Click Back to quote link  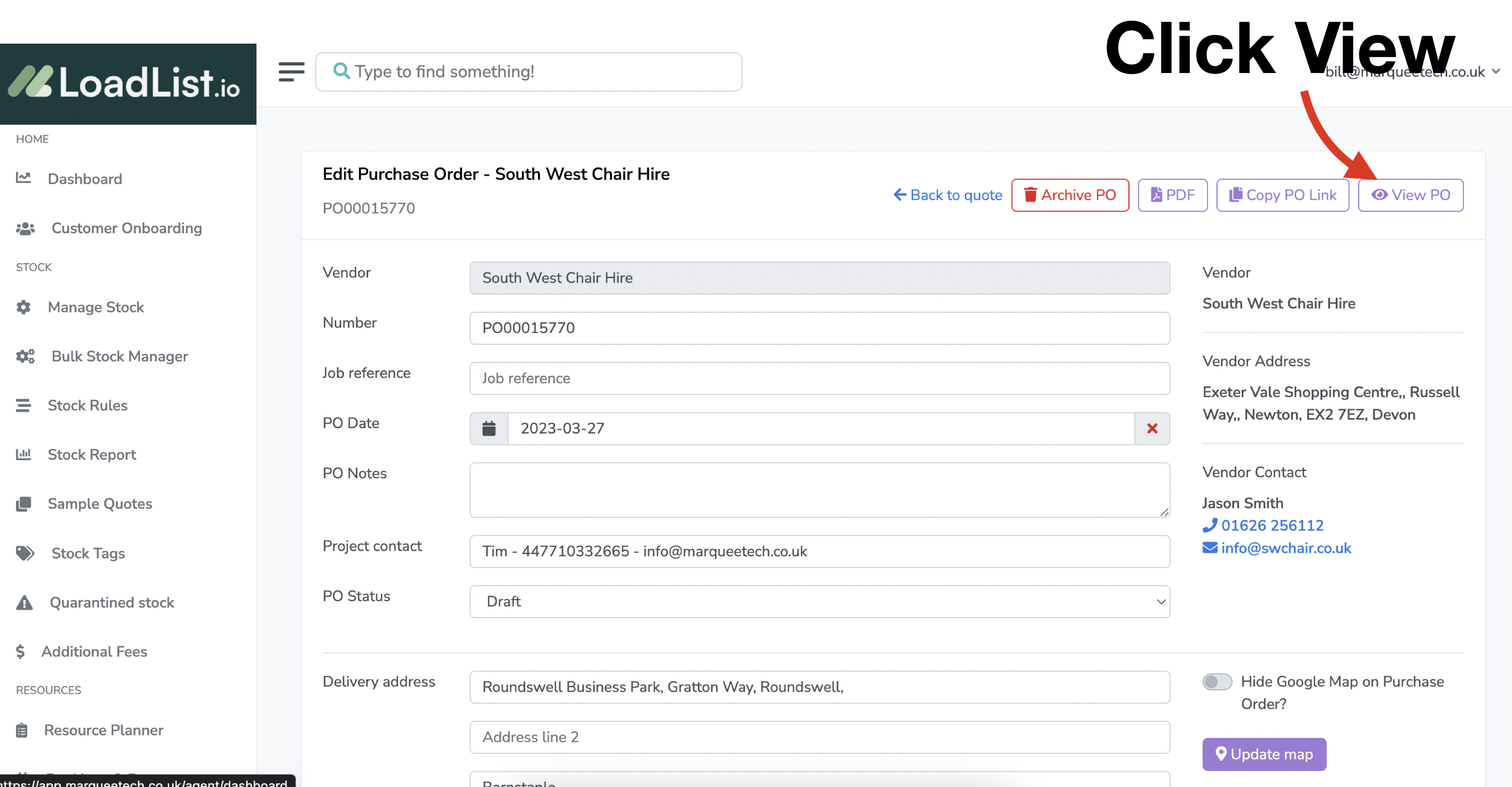[947, 195]
